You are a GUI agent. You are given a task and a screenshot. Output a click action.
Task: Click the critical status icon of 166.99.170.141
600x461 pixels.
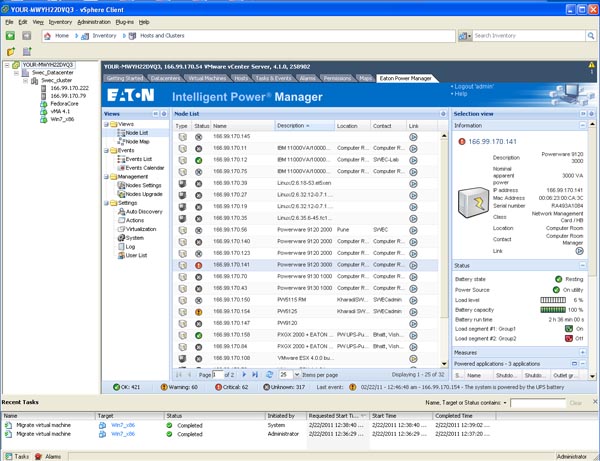[198, 265]
